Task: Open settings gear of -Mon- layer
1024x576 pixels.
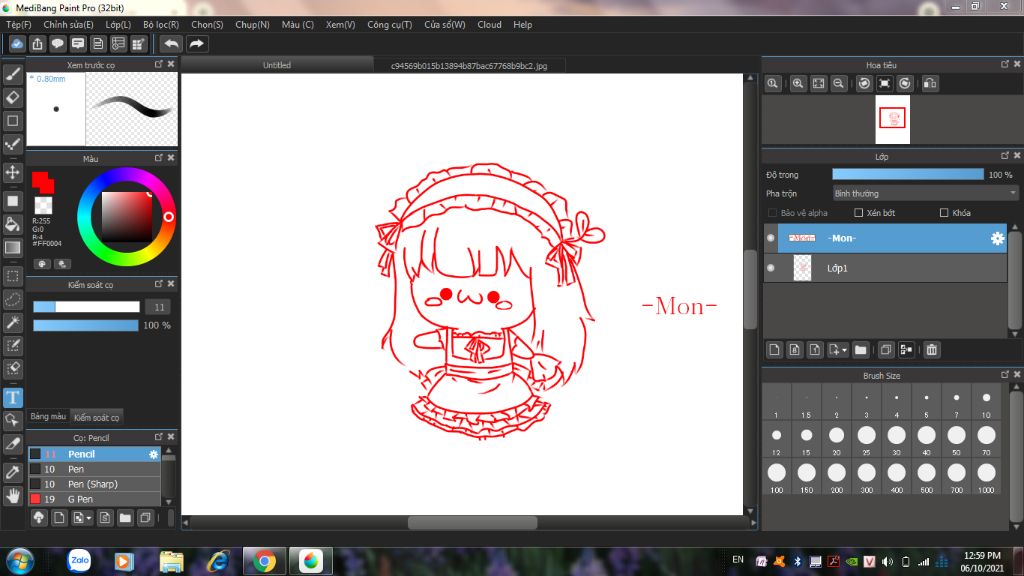Action: coord(997,238)
